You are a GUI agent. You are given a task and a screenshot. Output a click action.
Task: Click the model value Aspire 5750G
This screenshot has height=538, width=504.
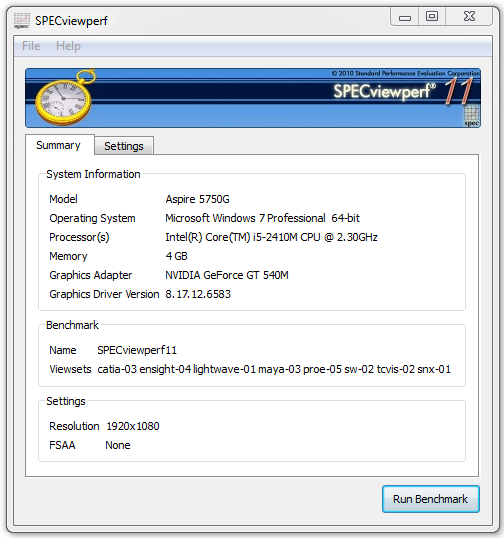click(x=197, y=199)
